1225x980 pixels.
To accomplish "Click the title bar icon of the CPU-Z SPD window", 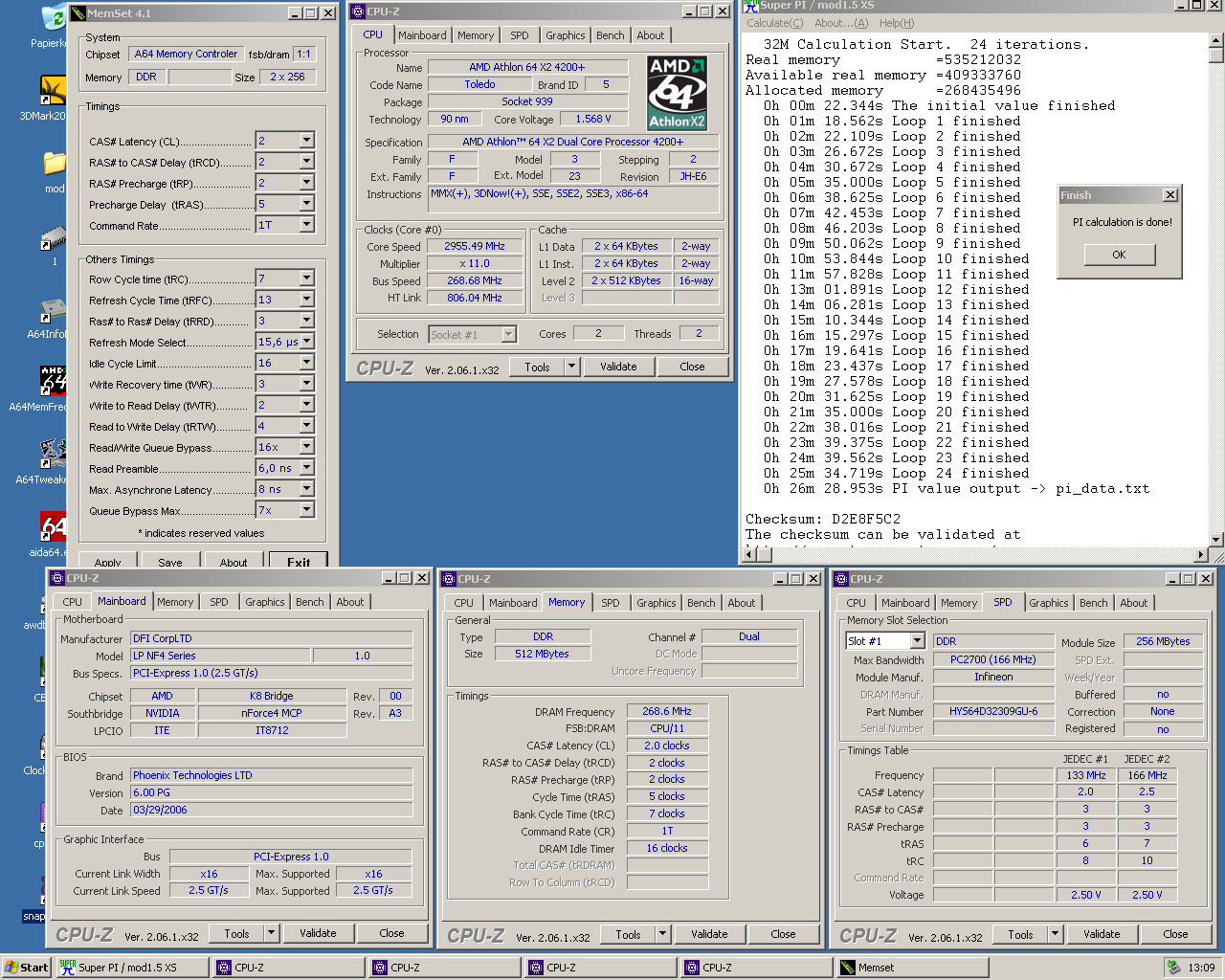I will pyautogui.click(x=841, y=579).
